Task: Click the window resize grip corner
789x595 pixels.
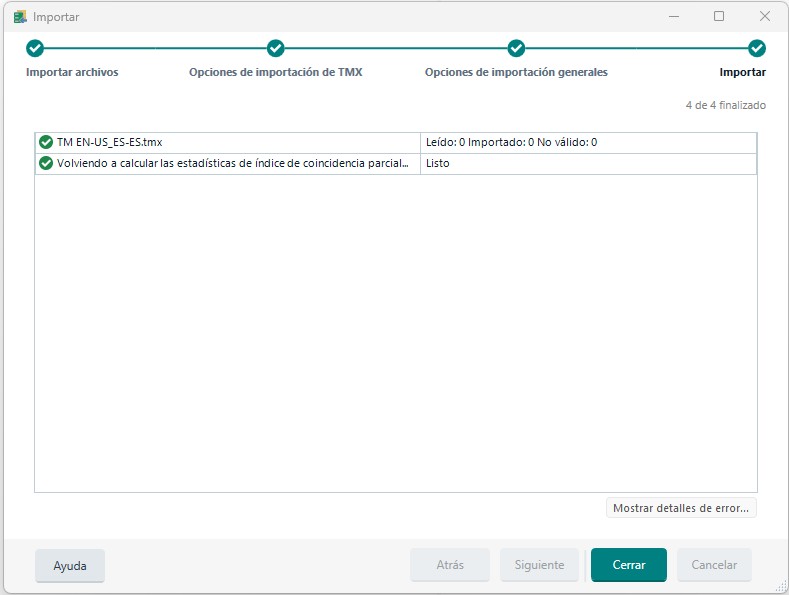Action: pyautogui.click(x=781, y=586)
